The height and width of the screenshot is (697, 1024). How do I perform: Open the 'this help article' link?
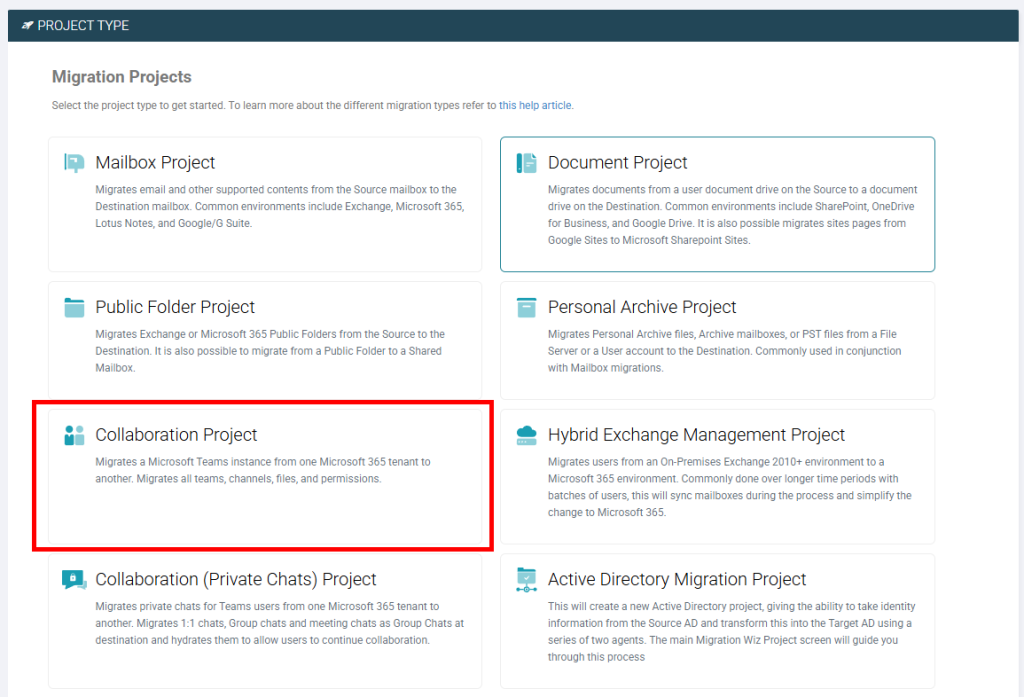click(x=535, y=105)
